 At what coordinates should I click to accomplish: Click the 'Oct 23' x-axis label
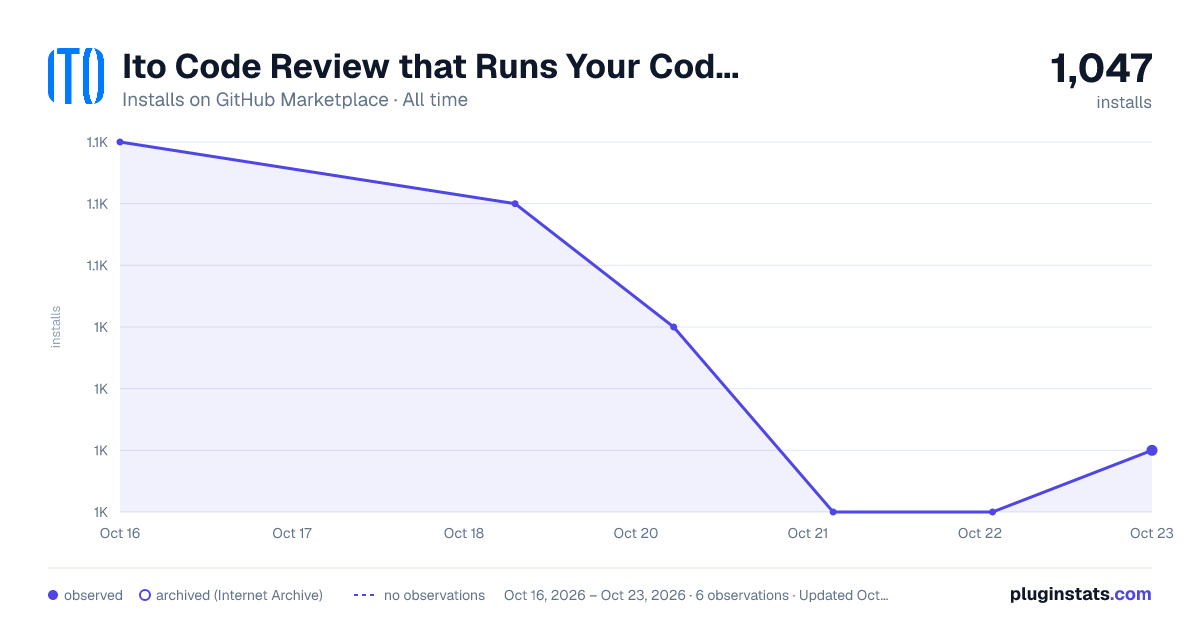pyautogui.click(x=1151, y=534)
